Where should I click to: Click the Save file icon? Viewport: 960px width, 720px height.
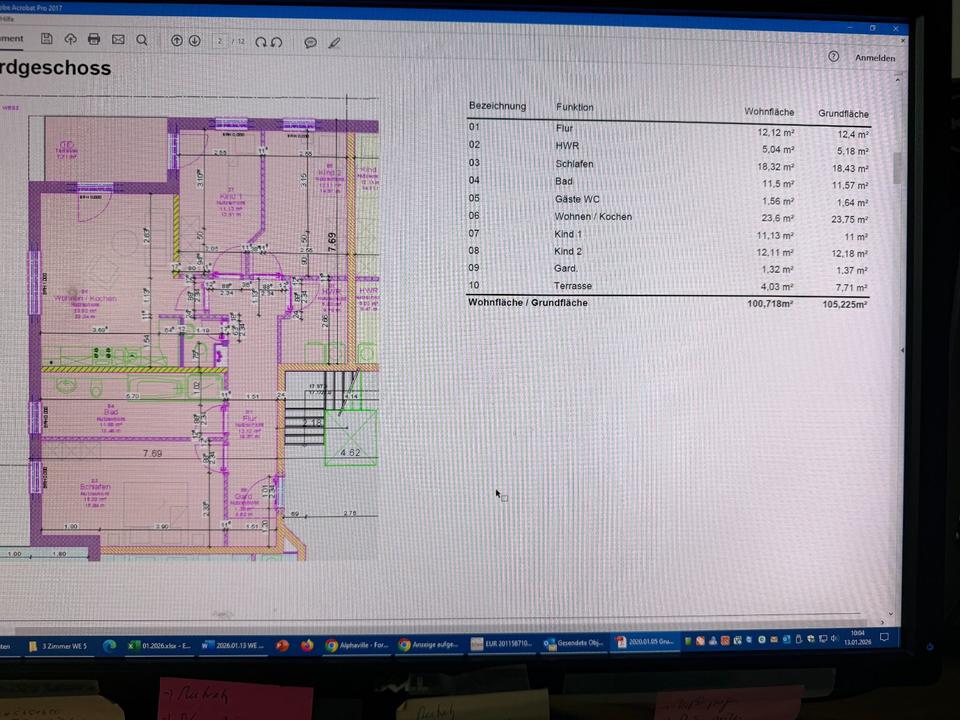coord(46,39)
